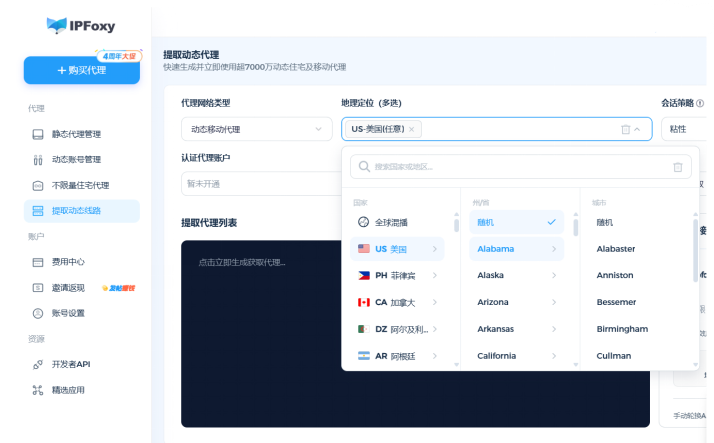Image resolution: width=714 pixels, height=443 pixels.
Task: Open the 代理网络类型 dropdown
Action: pos(256,129)
